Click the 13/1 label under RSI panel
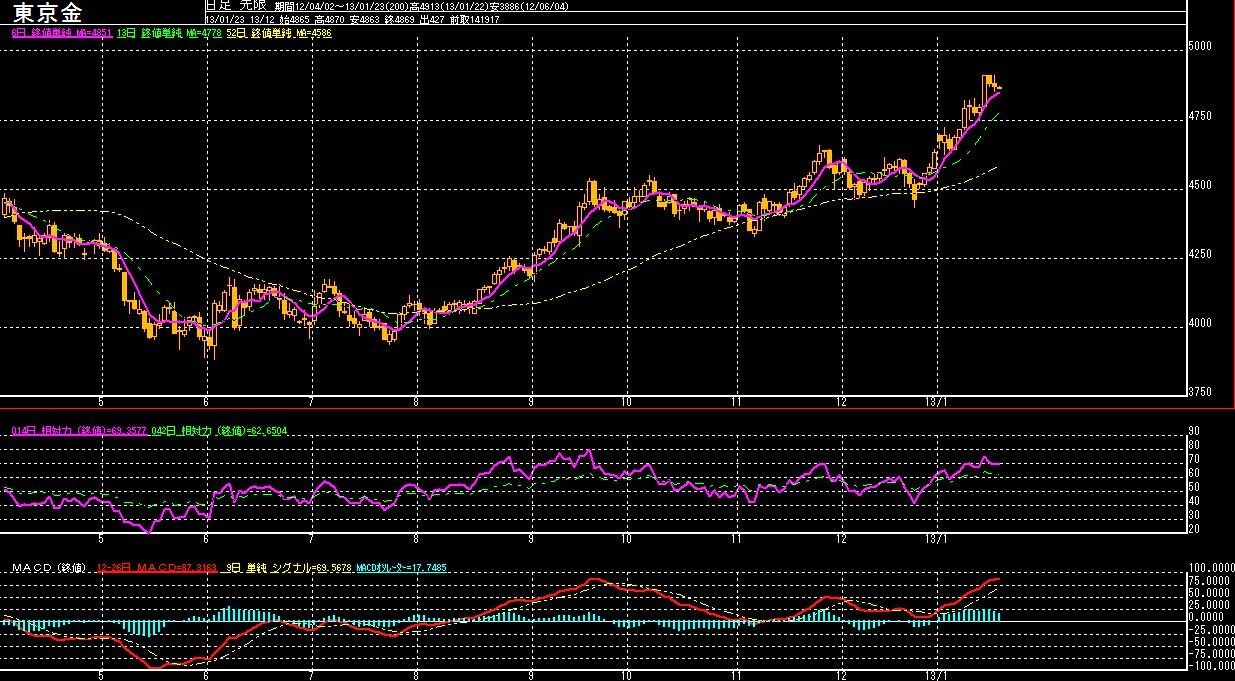The image size is (1235, 681). [937, 538]
